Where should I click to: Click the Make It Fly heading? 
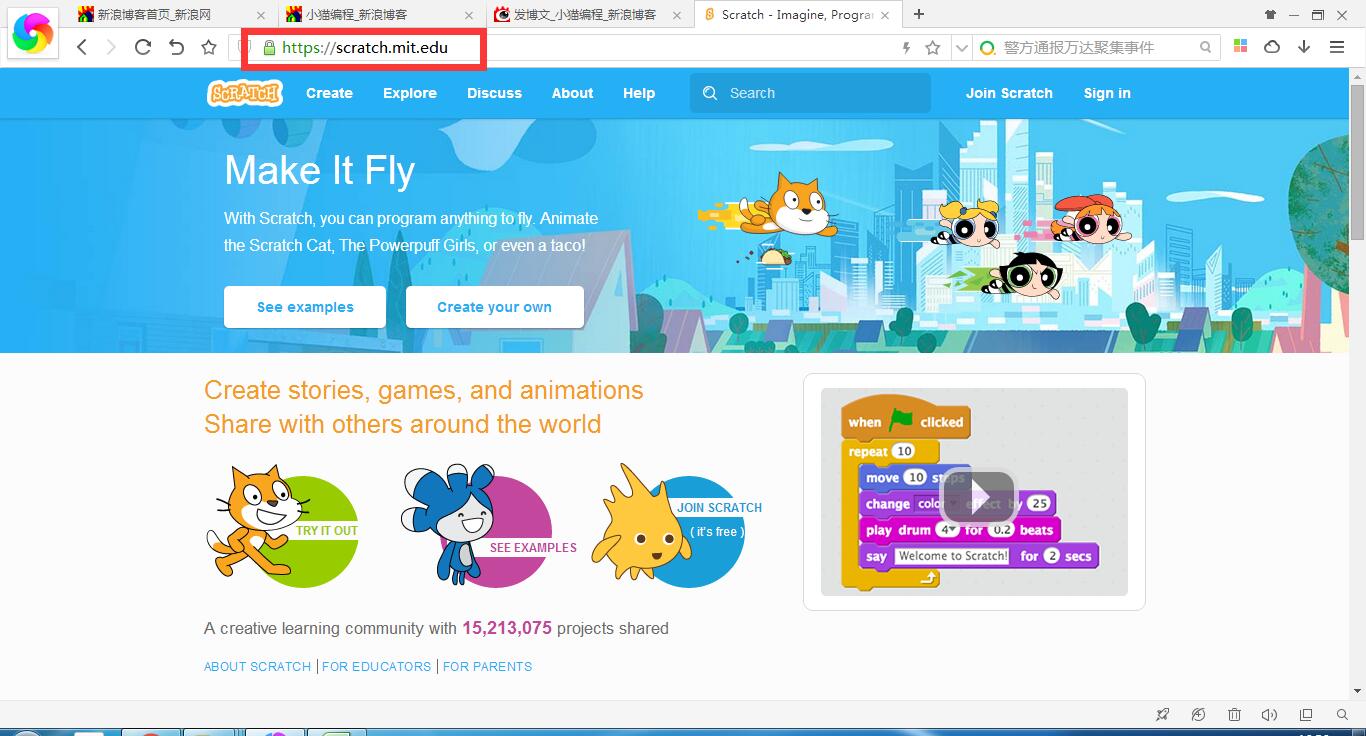319,170
